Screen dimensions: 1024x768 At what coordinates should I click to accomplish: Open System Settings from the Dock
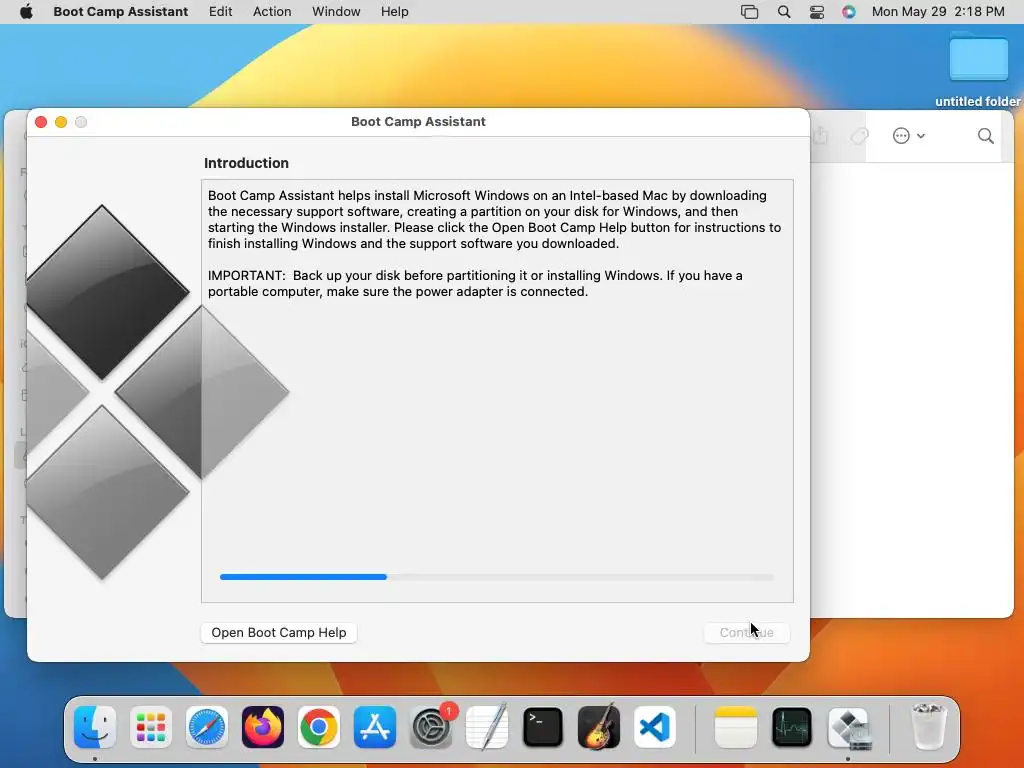pos(431,727)
